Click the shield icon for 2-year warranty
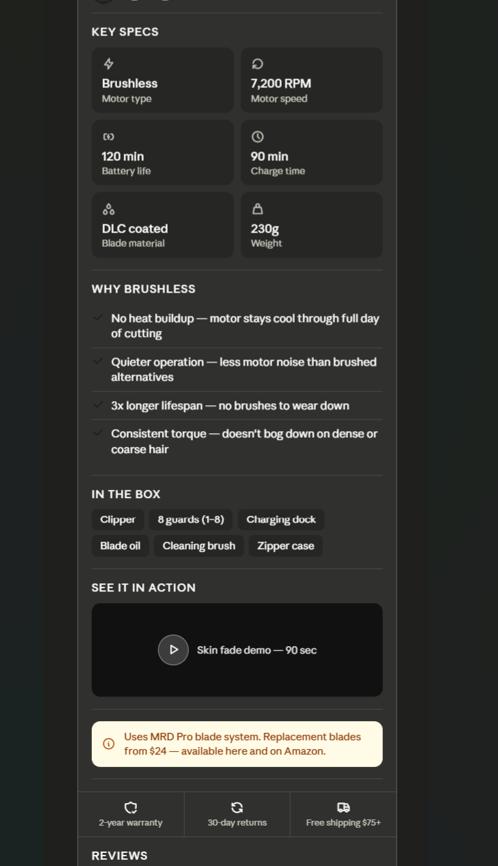 131,807
